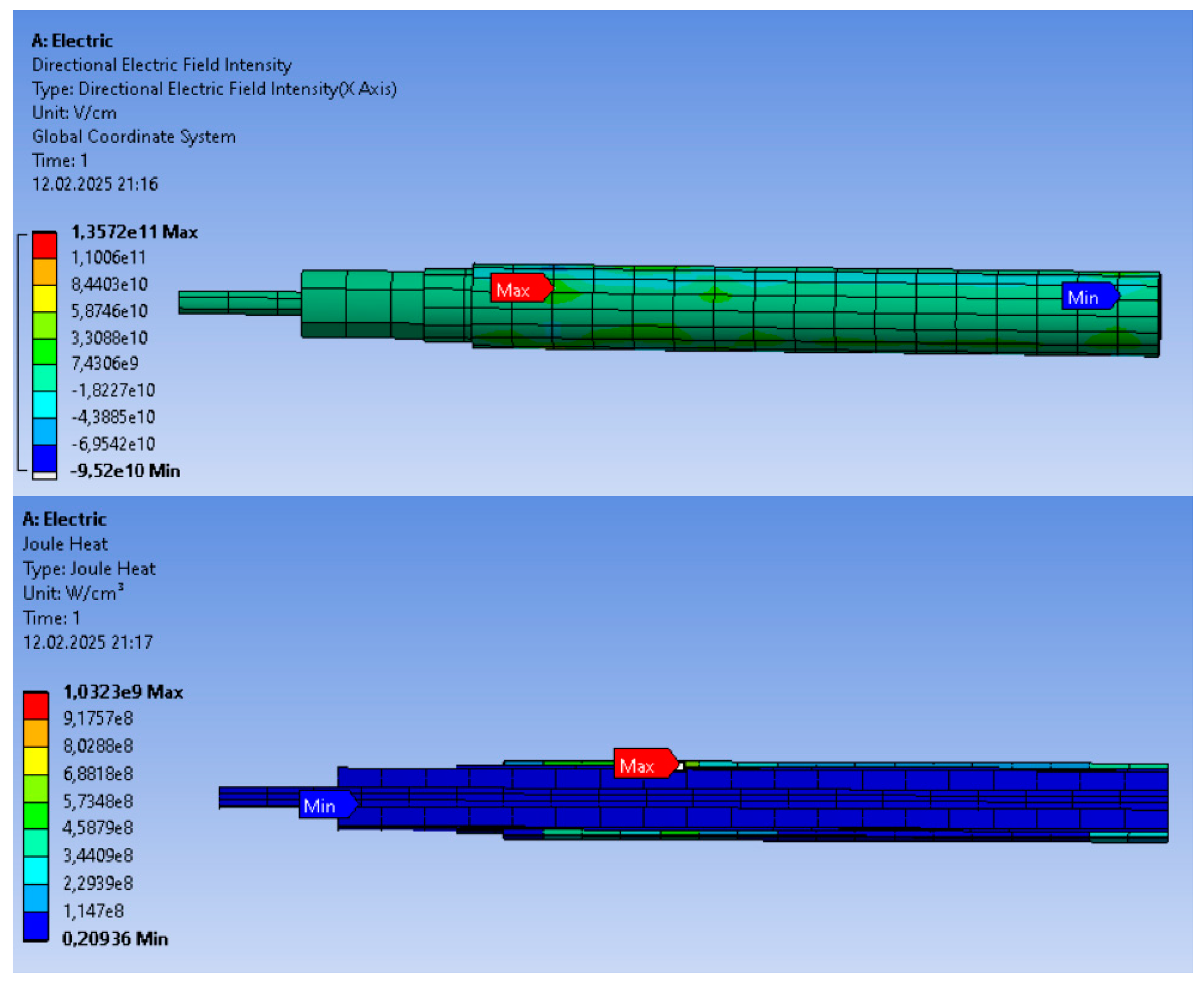1204x987 pixels.
Task: Click the -9,52e10 Min legend value
Action: [x=125, y=471]
